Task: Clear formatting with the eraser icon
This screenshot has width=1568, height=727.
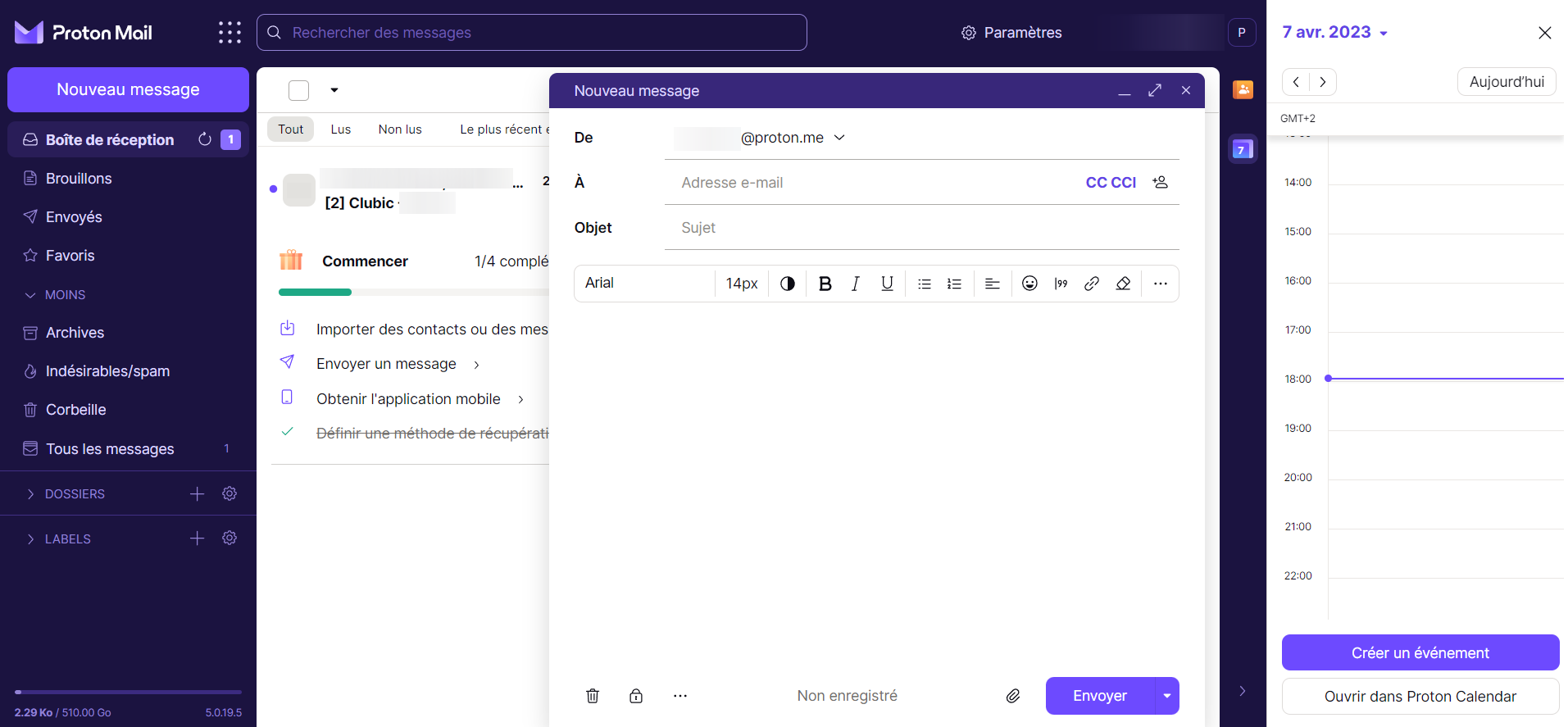Action: click(1123, 284)
